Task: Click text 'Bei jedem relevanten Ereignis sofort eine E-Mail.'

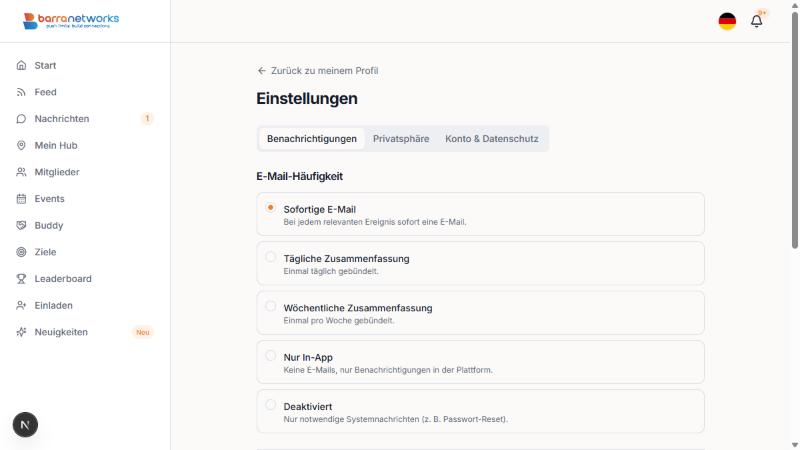Action: coord(375,222)
